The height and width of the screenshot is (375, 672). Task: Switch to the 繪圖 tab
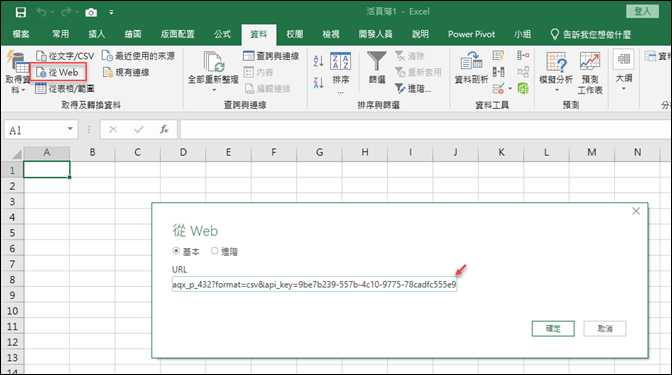[x=133, y=34]
